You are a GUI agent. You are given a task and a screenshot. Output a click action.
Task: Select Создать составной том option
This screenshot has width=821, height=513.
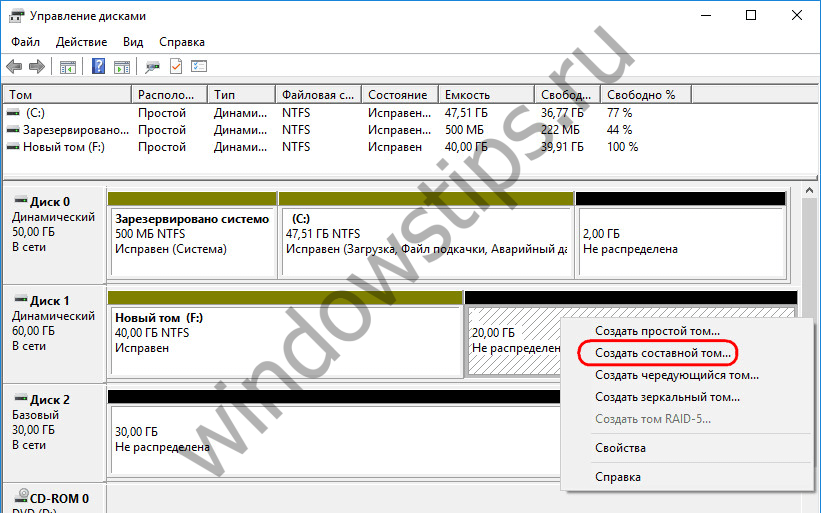(x=663, y=353)
